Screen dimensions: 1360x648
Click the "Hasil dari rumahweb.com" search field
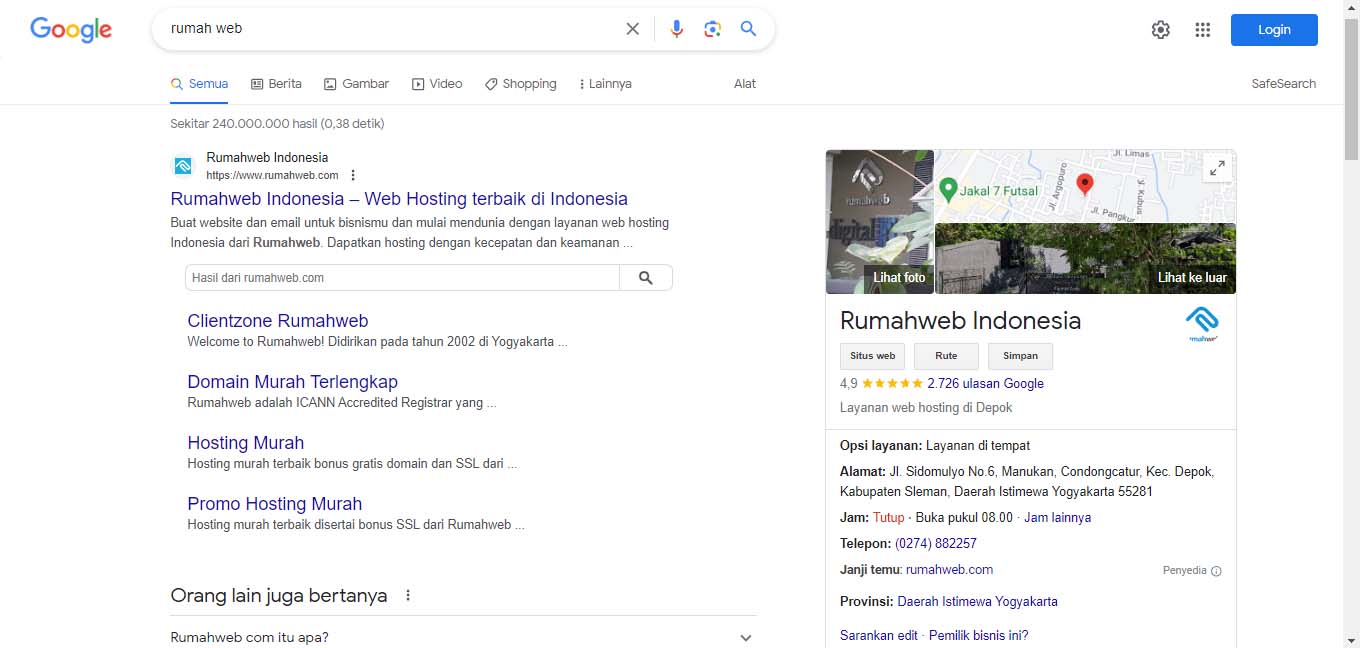(x=402, y=277)
